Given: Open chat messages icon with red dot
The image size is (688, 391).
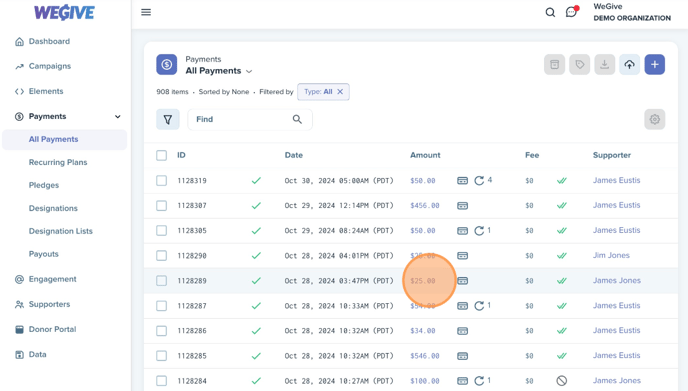Looking at the screenshot, I should tap(572, 12).
